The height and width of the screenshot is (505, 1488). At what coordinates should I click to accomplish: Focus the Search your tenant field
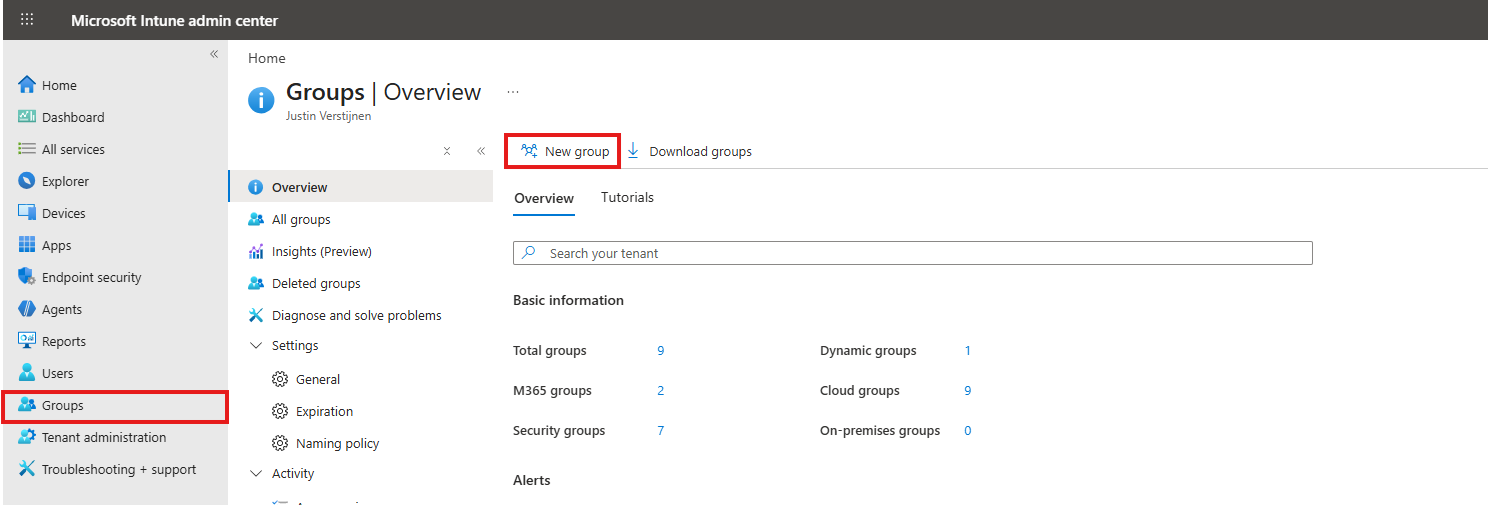(x=912, y=253)
